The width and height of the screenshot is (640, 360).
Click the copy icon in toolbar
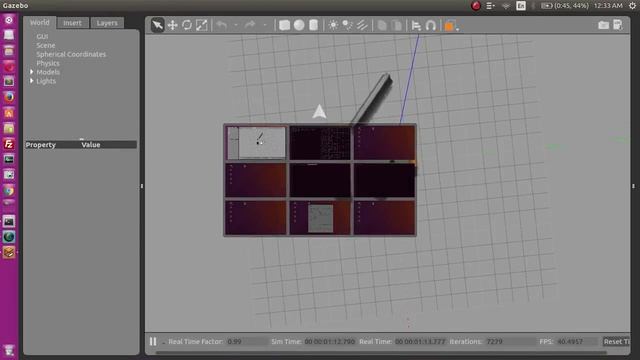(x=382, y=25)
